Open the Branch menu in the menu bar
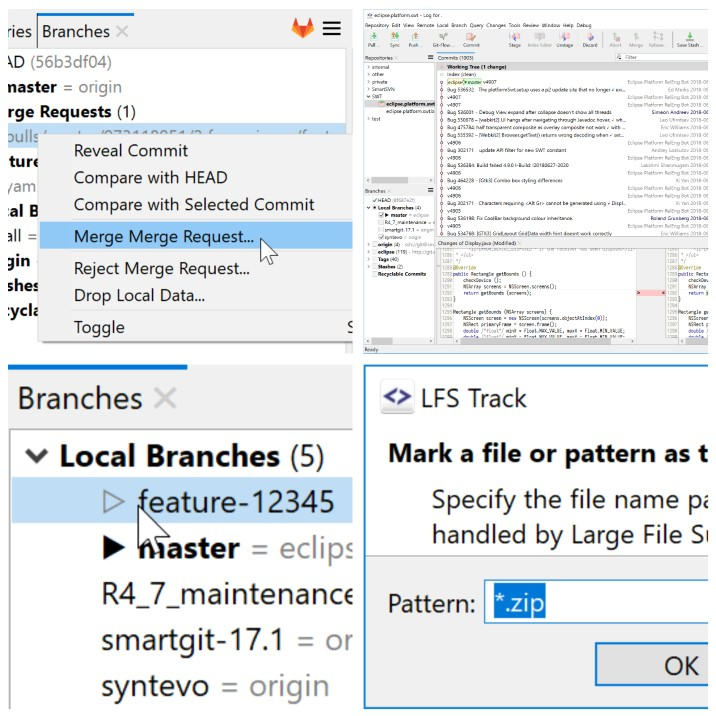Viewport: 716px width, 716px height. pos(459,25)
